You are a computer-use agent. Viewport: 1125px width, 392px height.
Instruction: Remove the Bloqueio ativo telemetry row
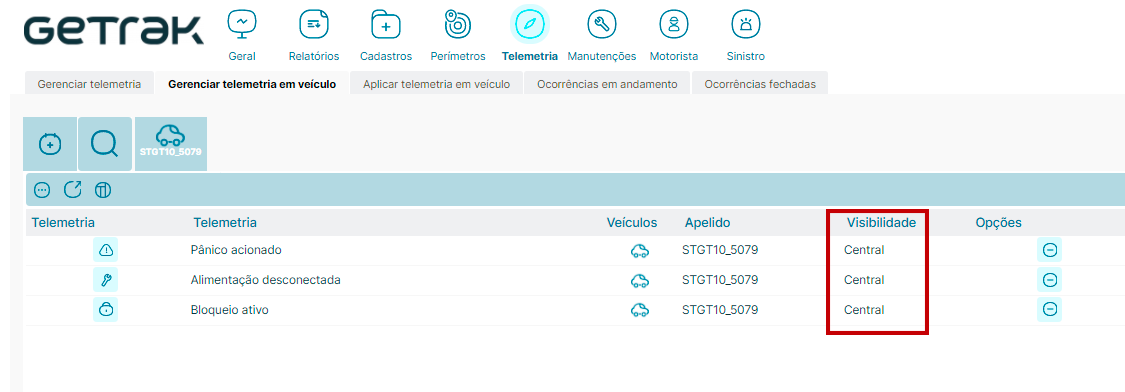[x=1049, y=309]
